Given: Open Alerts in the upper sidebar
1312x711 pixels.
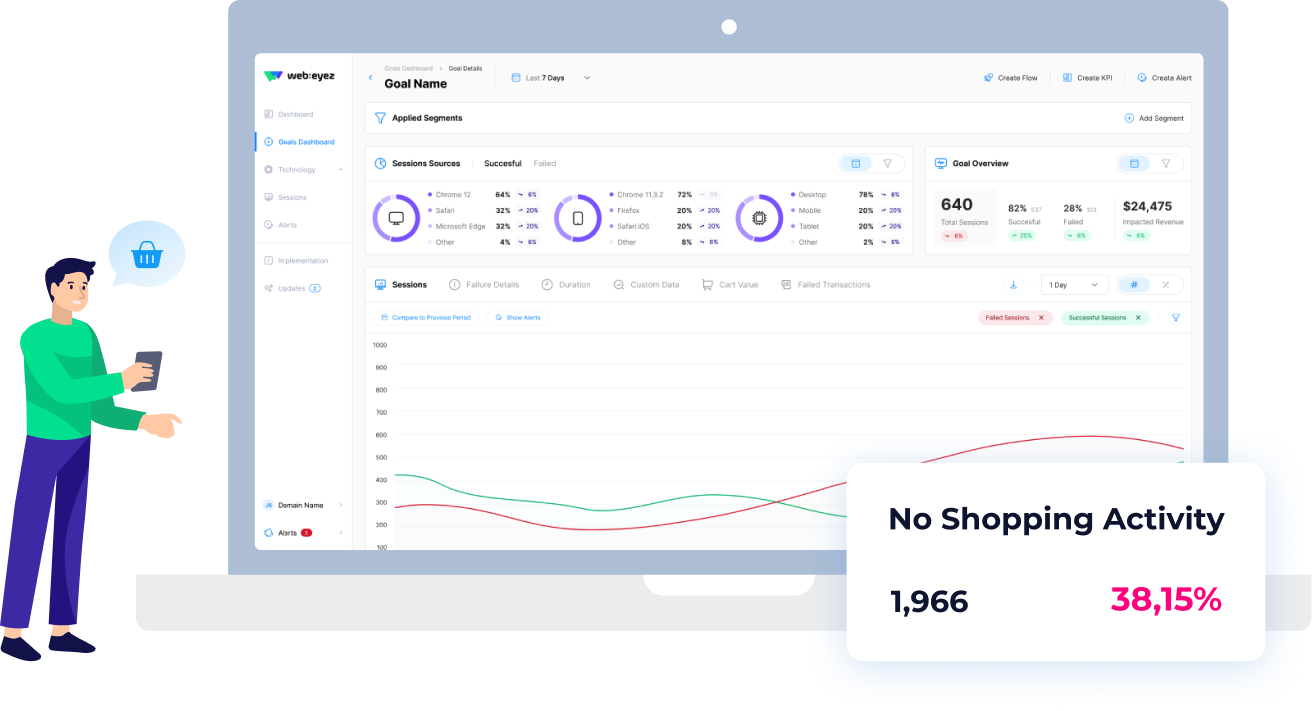Looking at the screenshot, I should 280,225.
